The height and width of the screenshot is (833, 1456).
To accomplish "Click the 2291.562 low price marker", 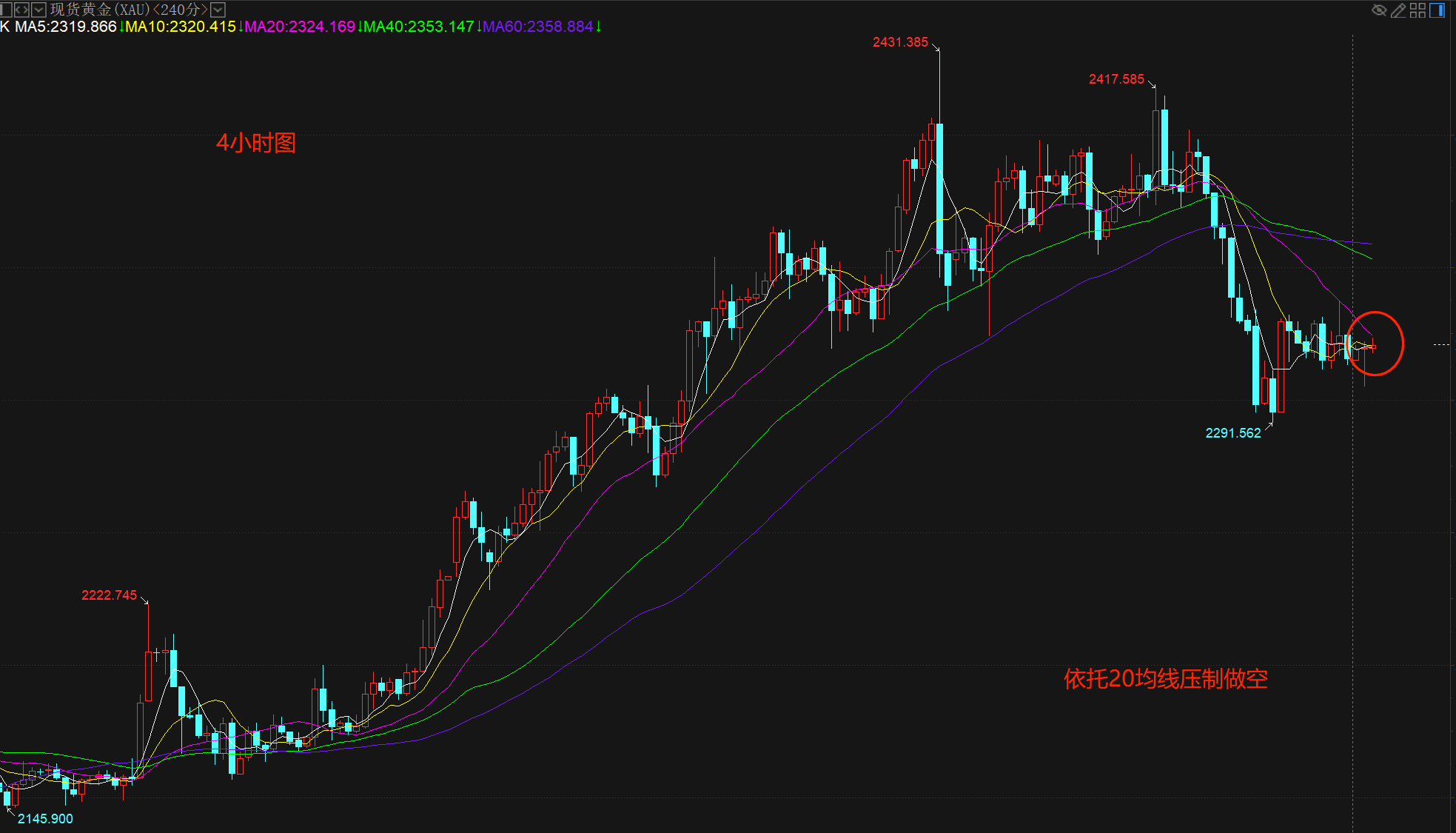I will click(x=1232, y=433).
